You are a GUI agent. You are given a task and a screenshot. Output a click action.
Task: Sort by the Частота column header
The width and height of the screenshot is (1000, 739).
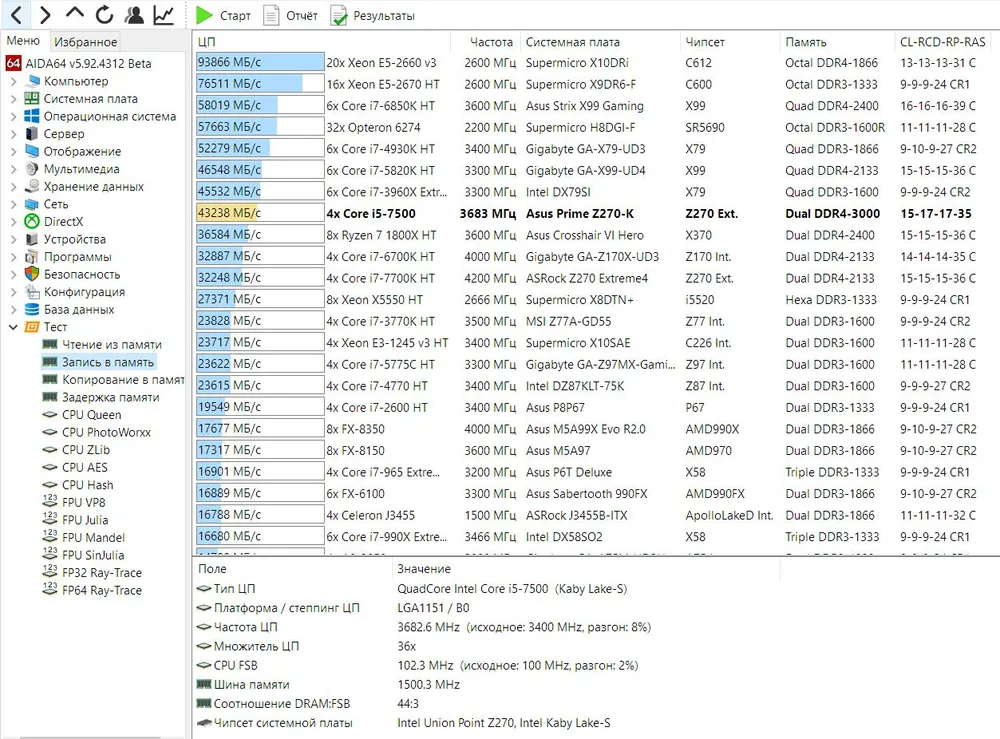coord(491,42)
